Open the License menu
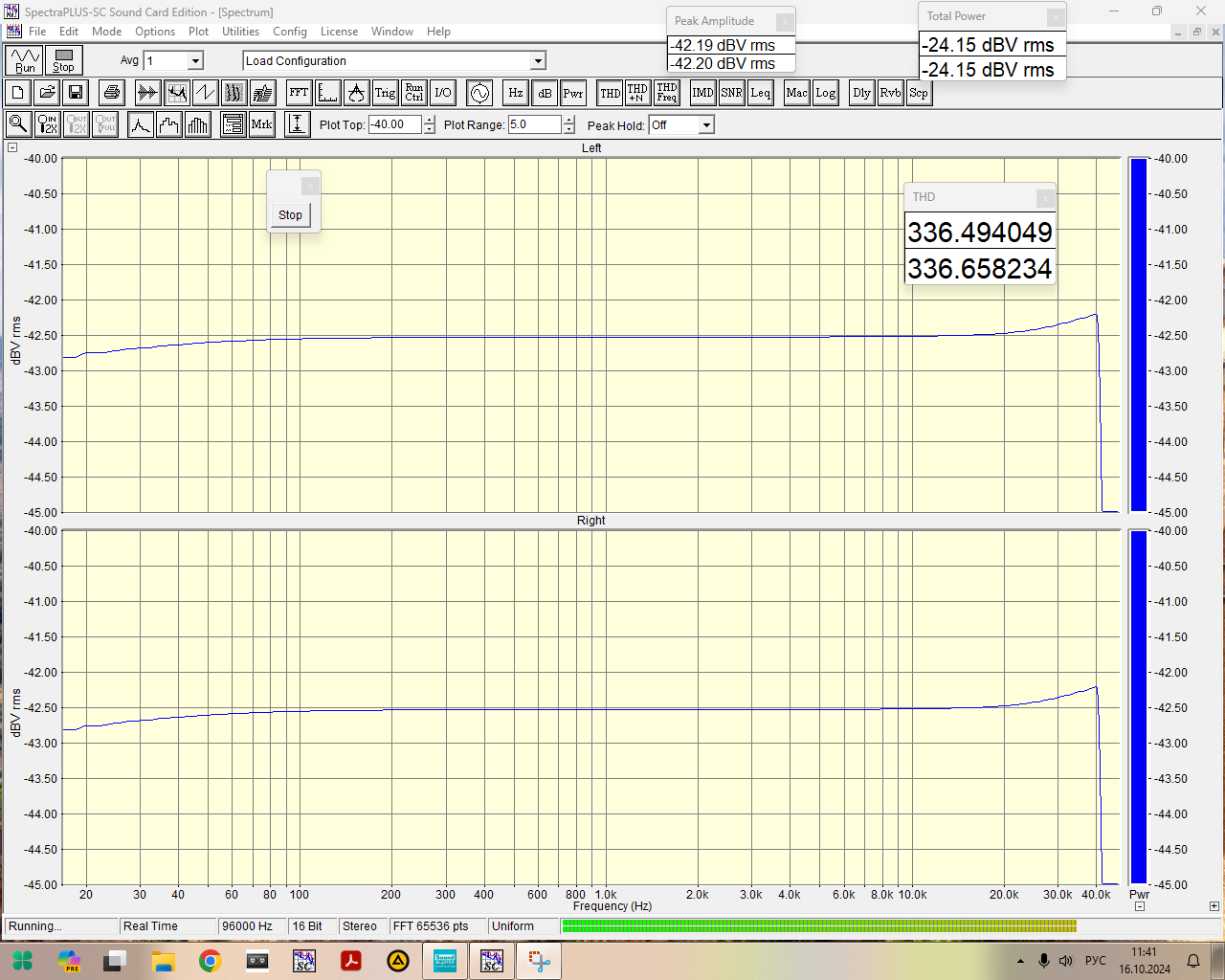This screenshot has height=980, width=1225. (x=339, y=32)
